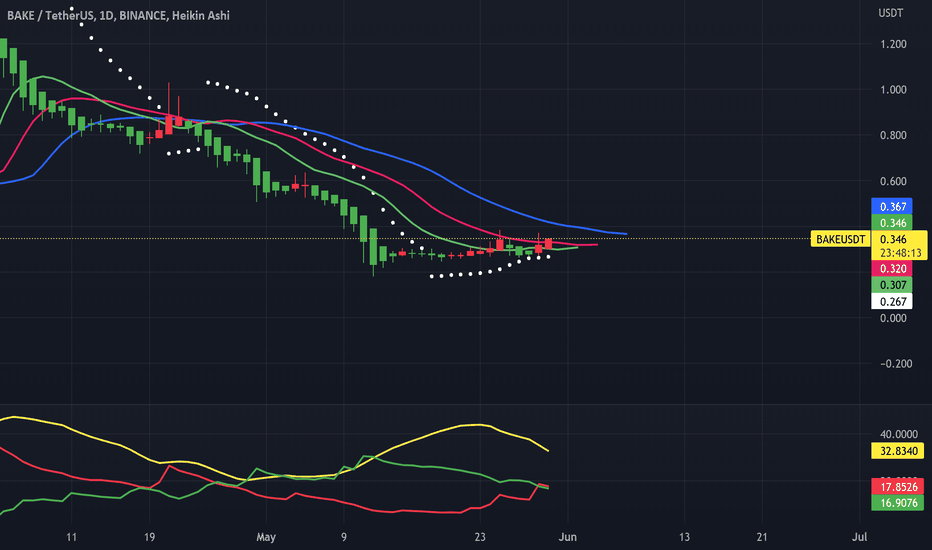The image size is (932, 550).
Task: Click the 21 date axis label
Action: [x=762, y=537]
